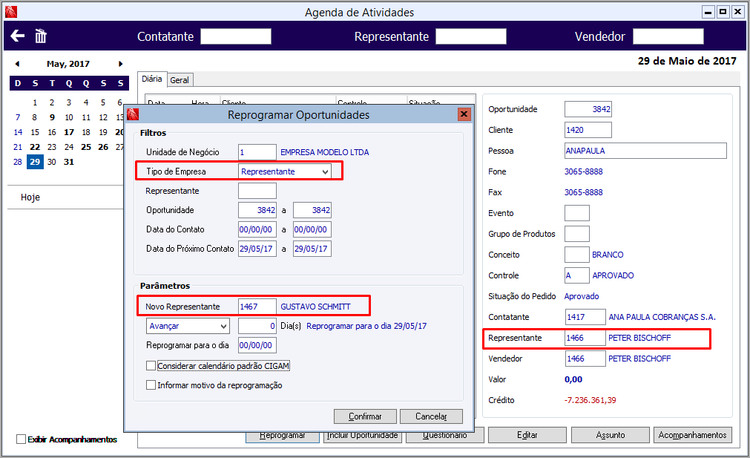
Task: Click Representante field in right panel showing 1466
Action: click(x=585, y=338)
